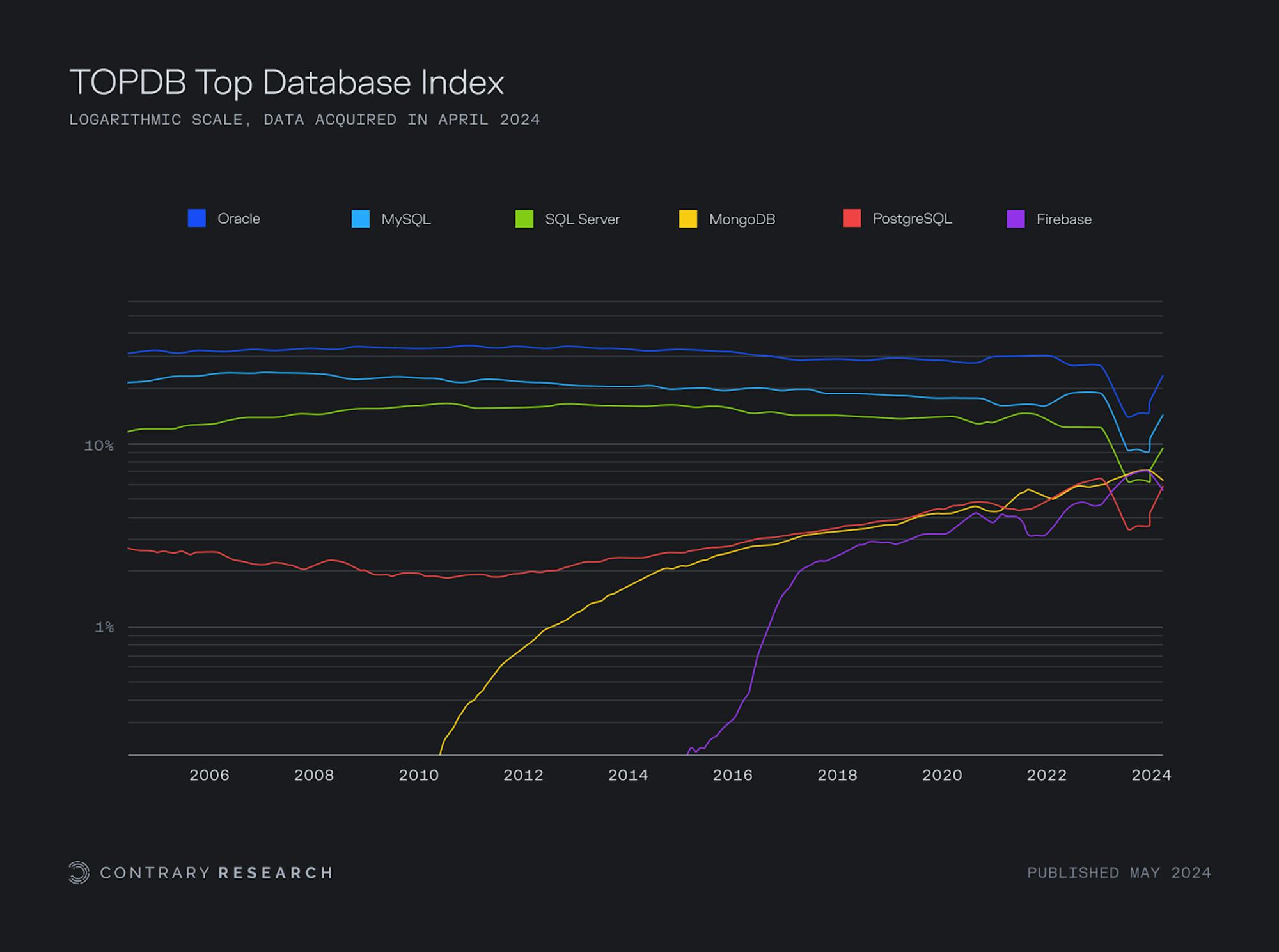Click the PostgreSQL legend label

tap(912, 219)
